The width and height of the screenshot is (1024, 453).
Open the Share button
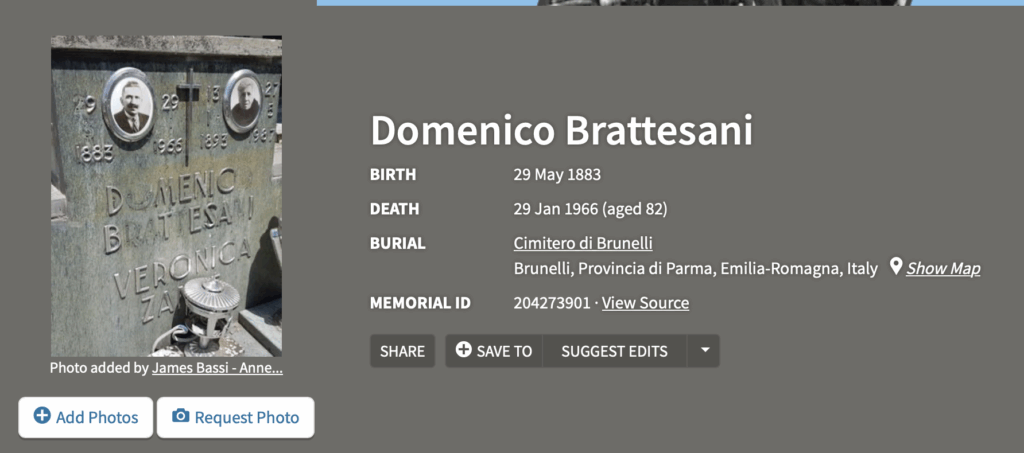click(402, 351)
